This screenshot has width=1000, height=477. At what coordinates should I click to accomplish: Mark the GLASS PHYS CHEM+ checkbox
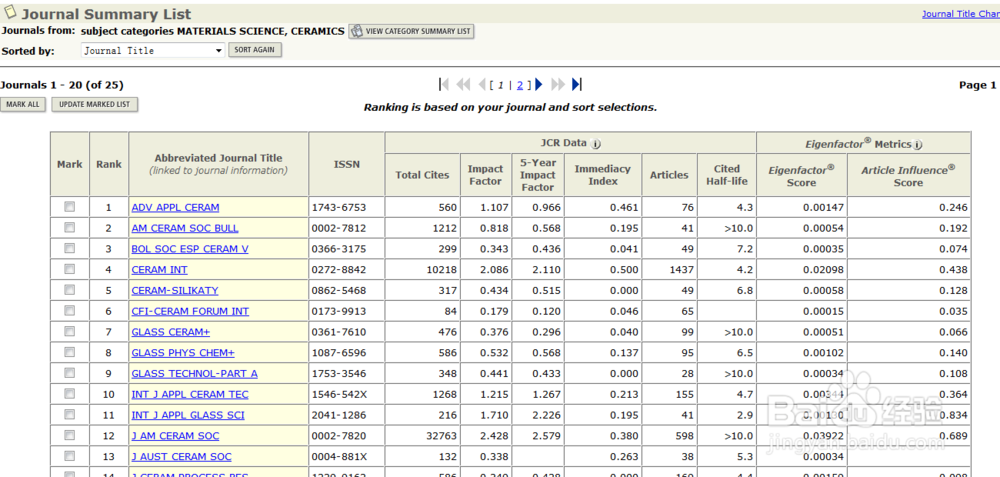[70, 352]
